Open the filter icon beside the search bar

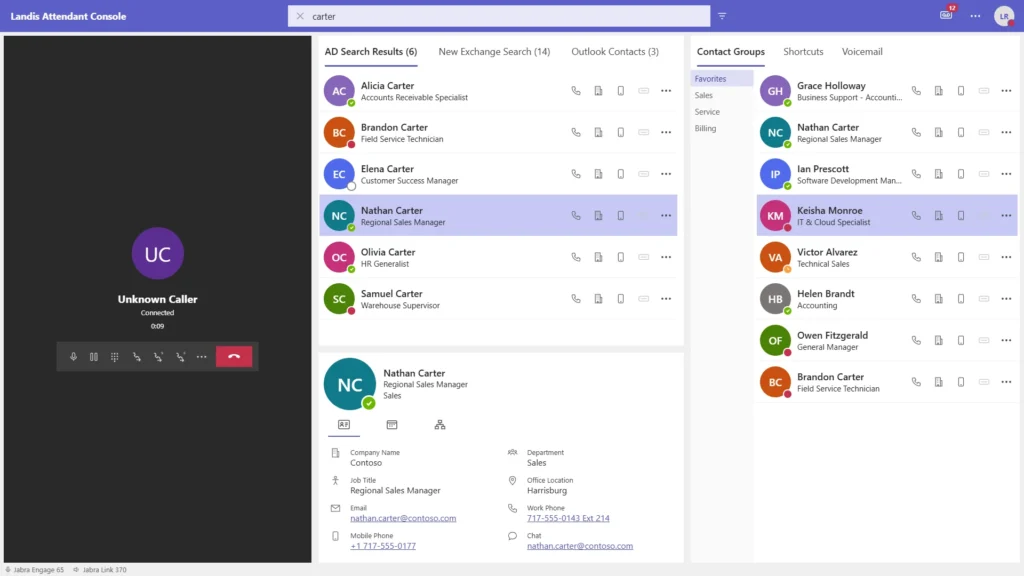(x=722, y=16)
